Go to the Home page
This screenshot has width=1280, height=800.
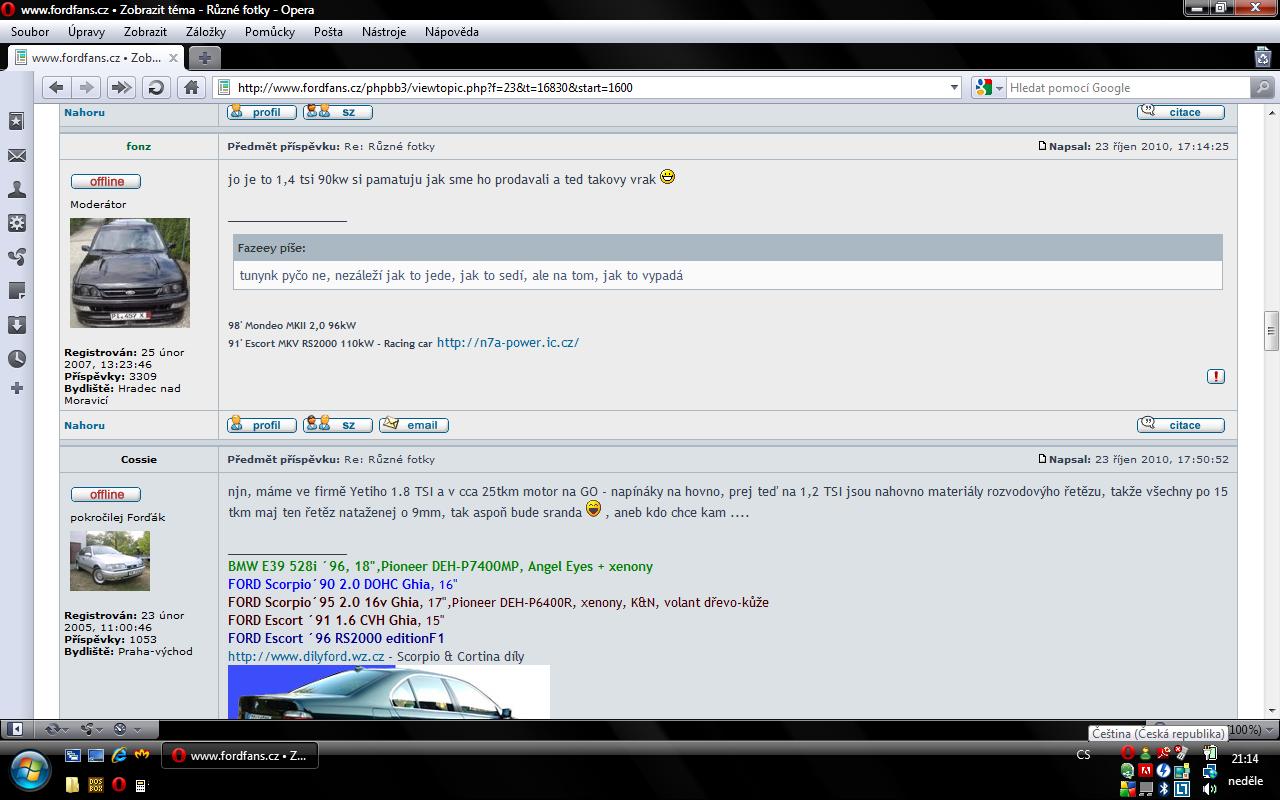point(191,88)
